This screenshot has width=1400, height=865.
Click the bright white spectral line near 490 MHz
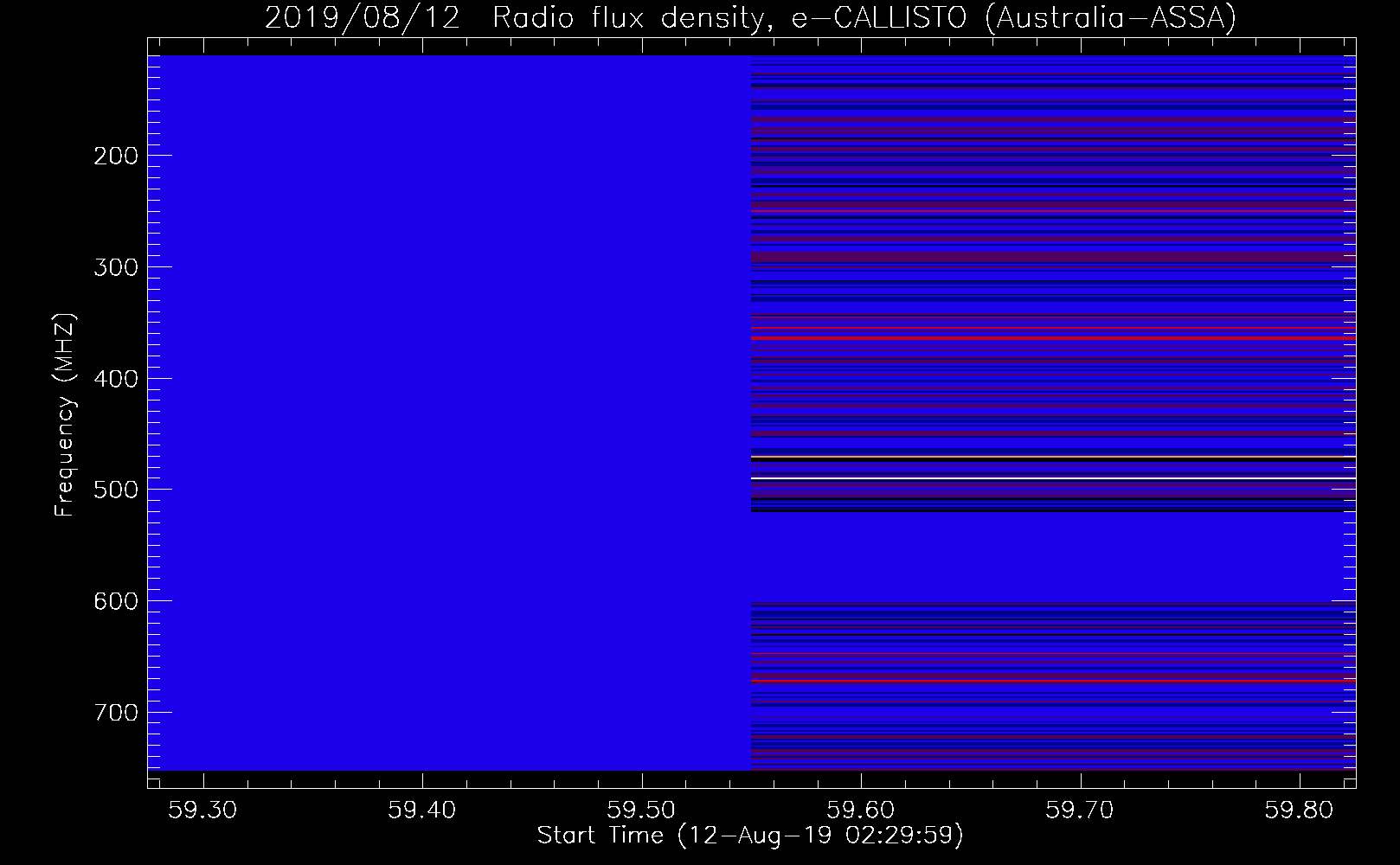pyautogui.click(x=1053, y=477)
